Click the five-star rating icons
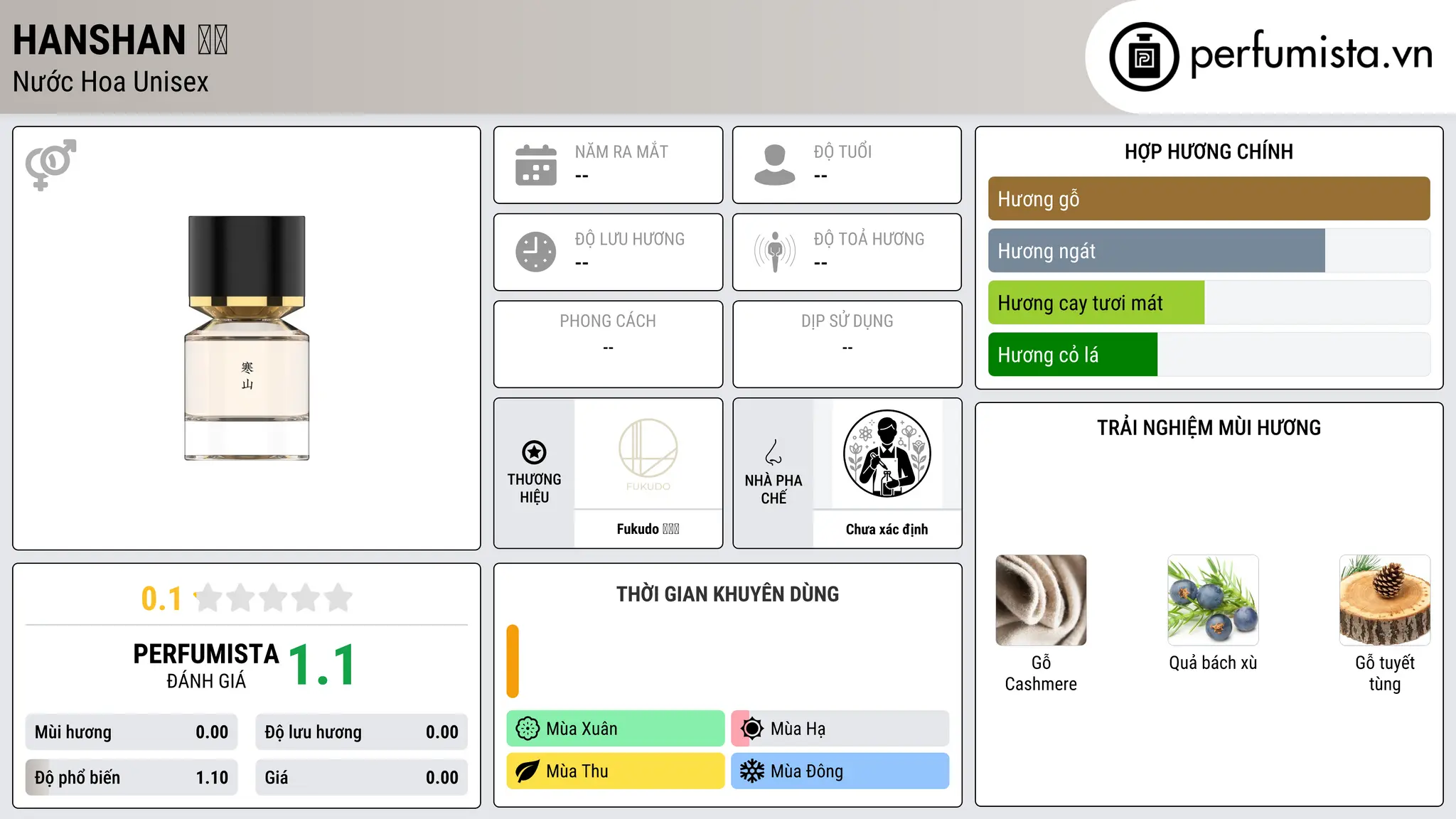Screen dimensions: 1456x819 tap(273, 598)
